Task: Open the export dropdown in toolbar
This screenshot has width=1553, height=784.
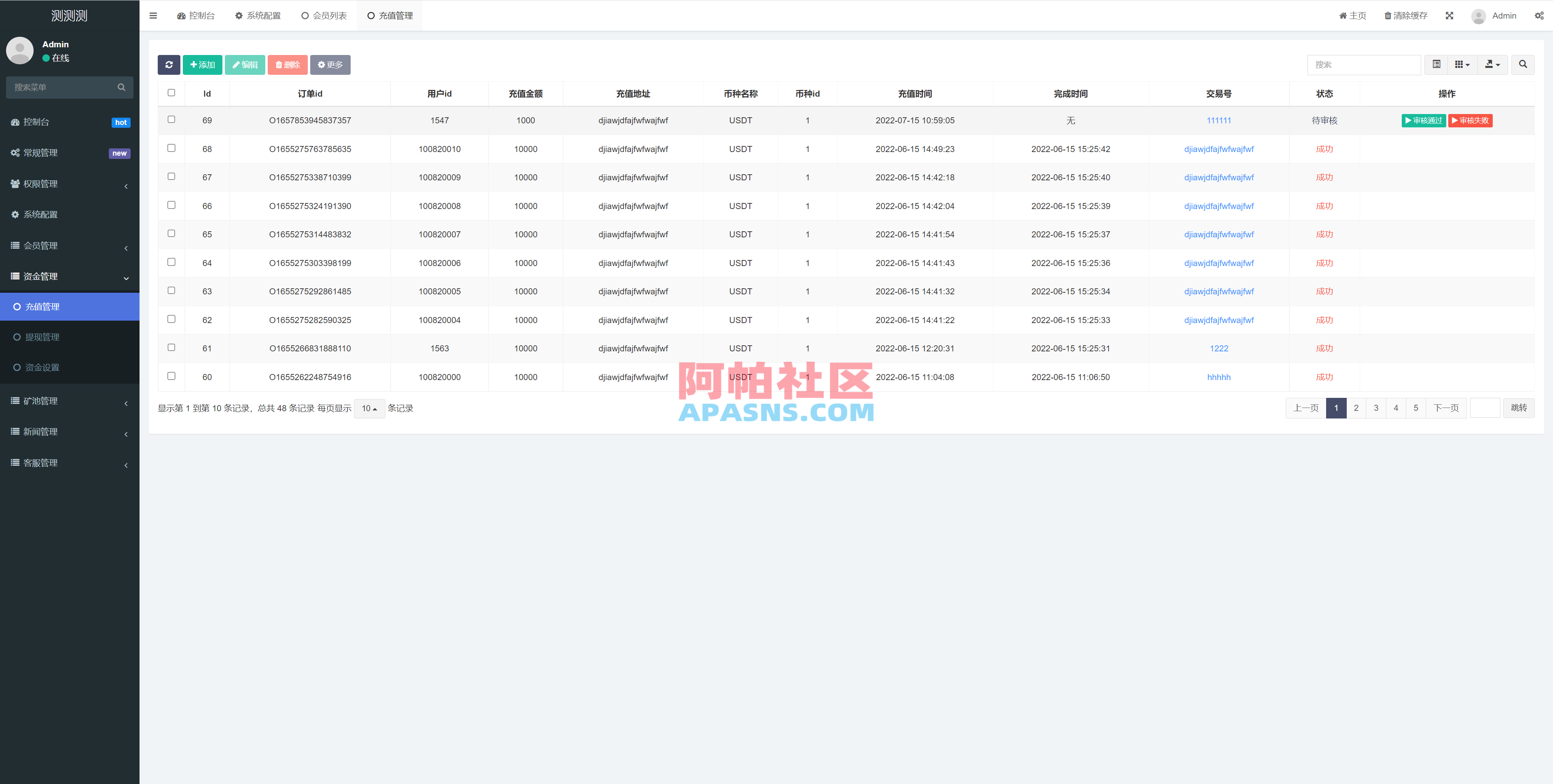Action: pos(1493,64)
